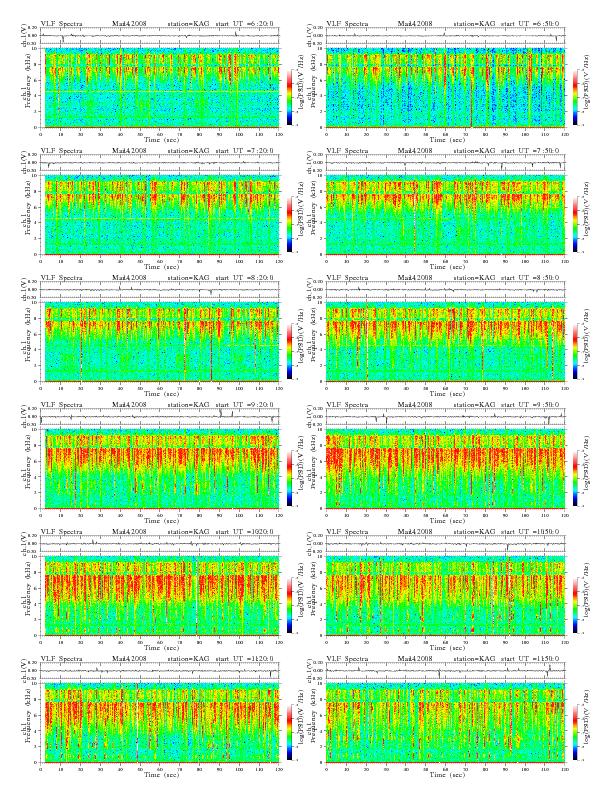
Task: Select the color bar beside the 9:20 spectrogram
Action: 289,478
